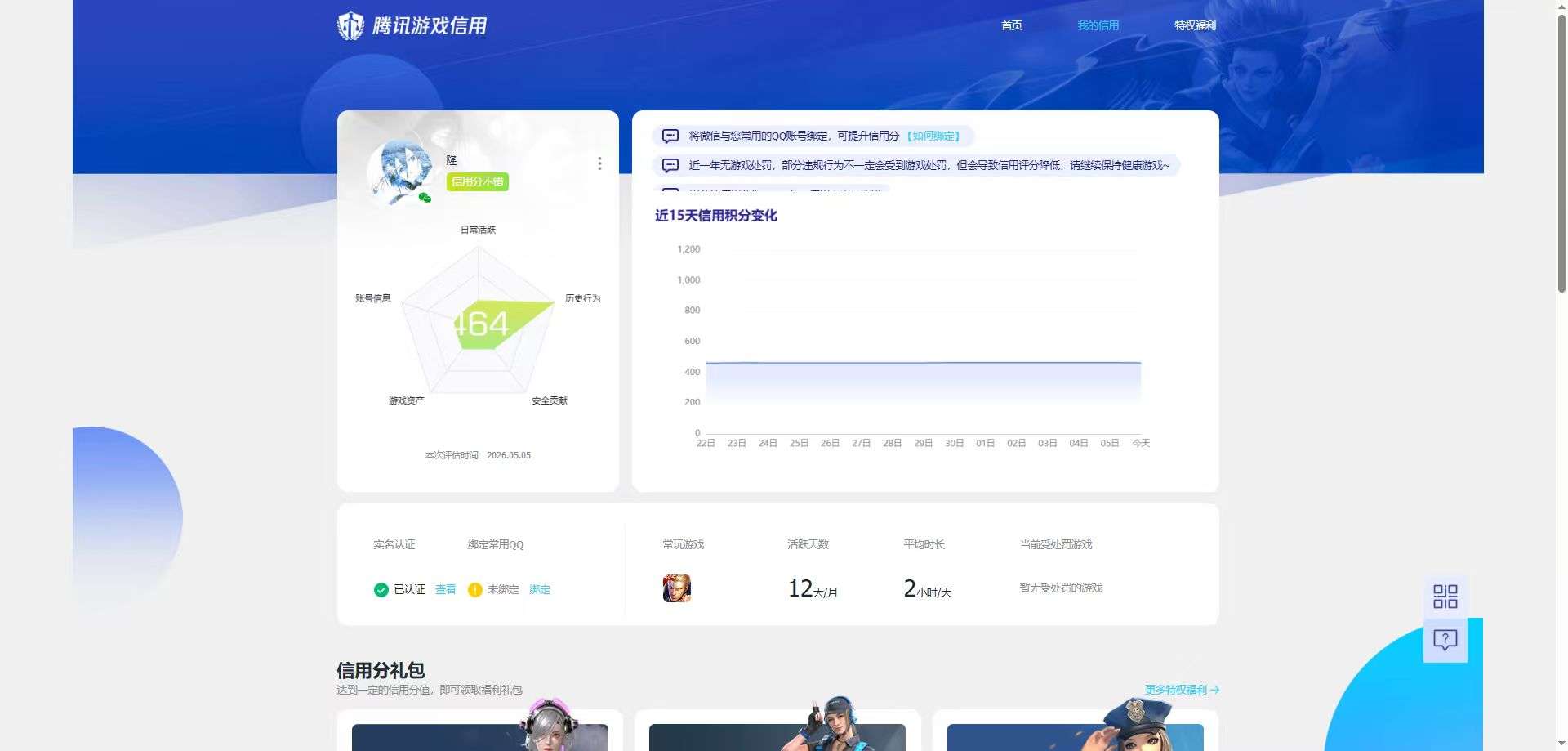Click the chat icon beside punishment notice

point(670,165)
